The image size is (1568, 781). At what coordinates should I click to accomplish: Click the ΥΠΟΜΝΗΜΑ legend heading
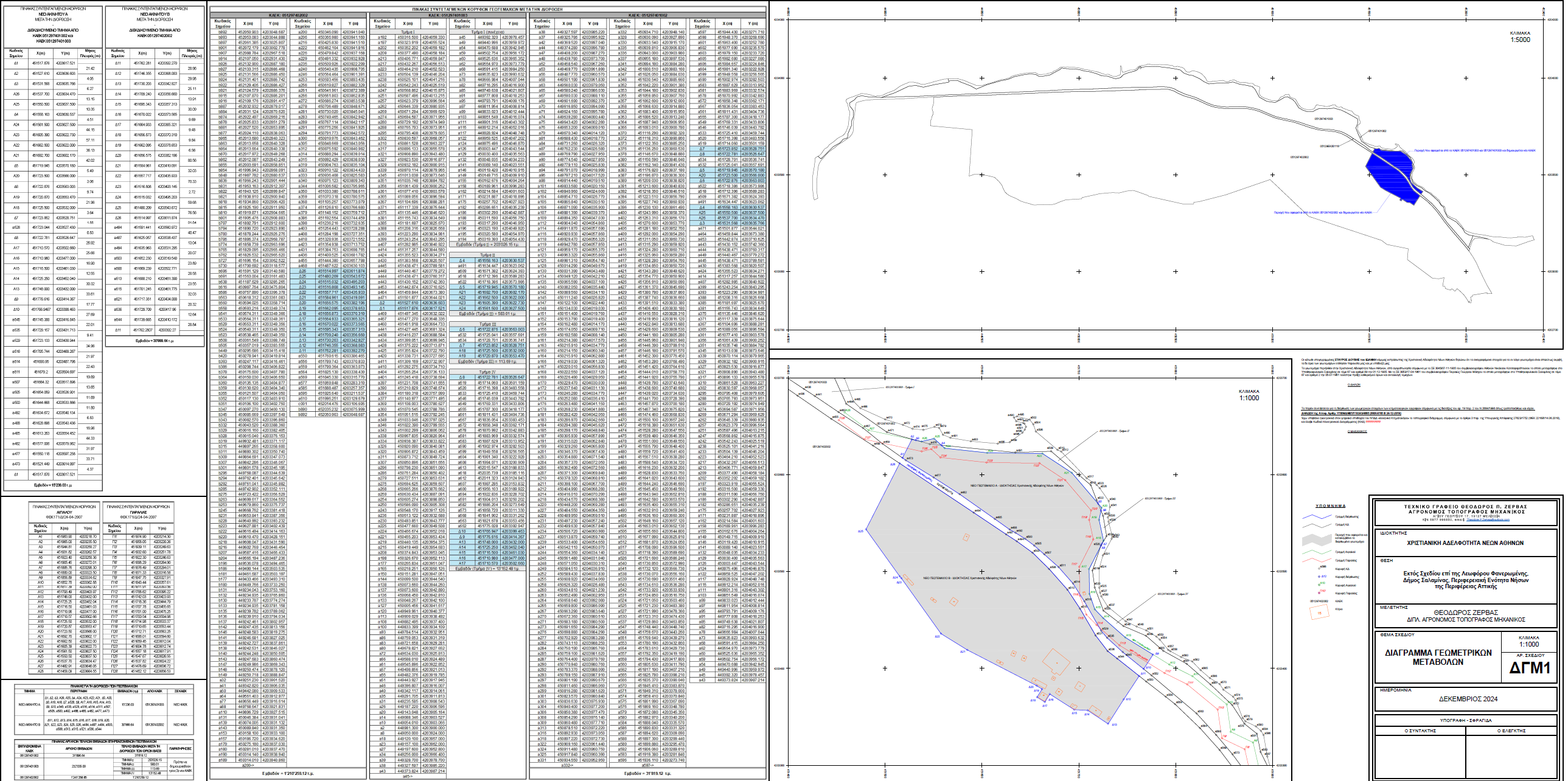(1331, 506)
